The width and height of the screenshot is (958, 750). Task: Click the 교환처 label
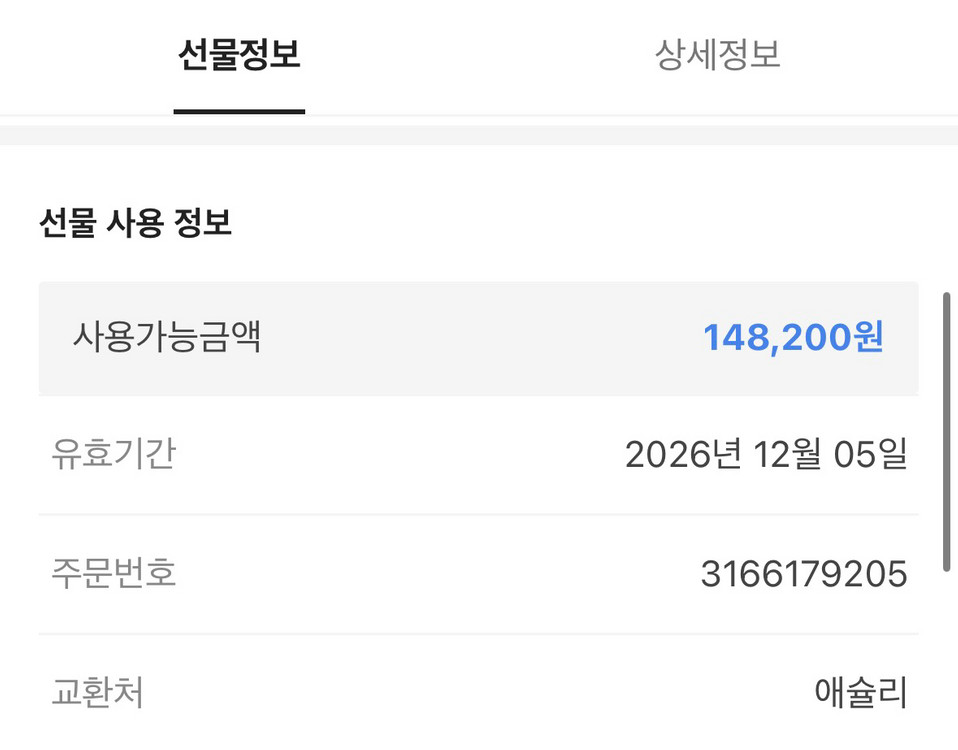click(x=97, y=692)
